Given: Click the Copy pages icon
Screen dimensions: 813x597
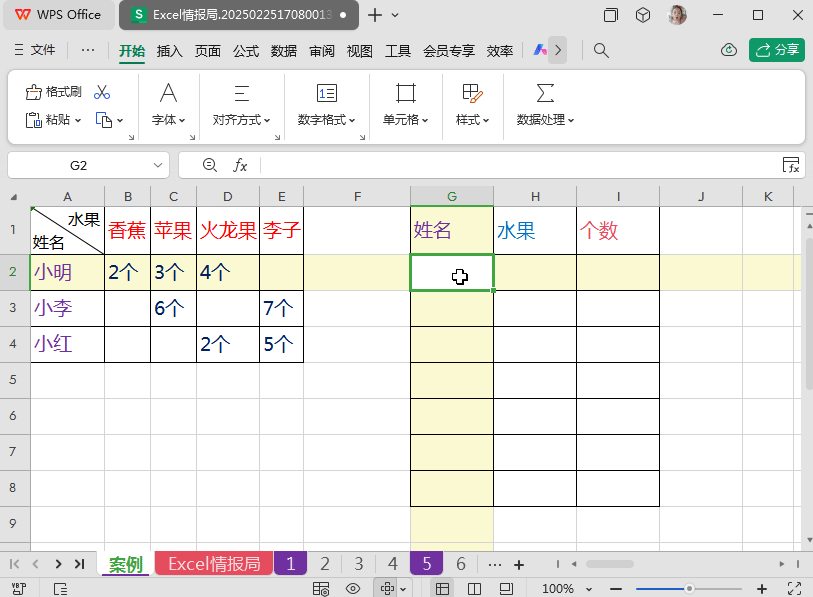Looking at the screenshot, I should (x=104, y=120).
